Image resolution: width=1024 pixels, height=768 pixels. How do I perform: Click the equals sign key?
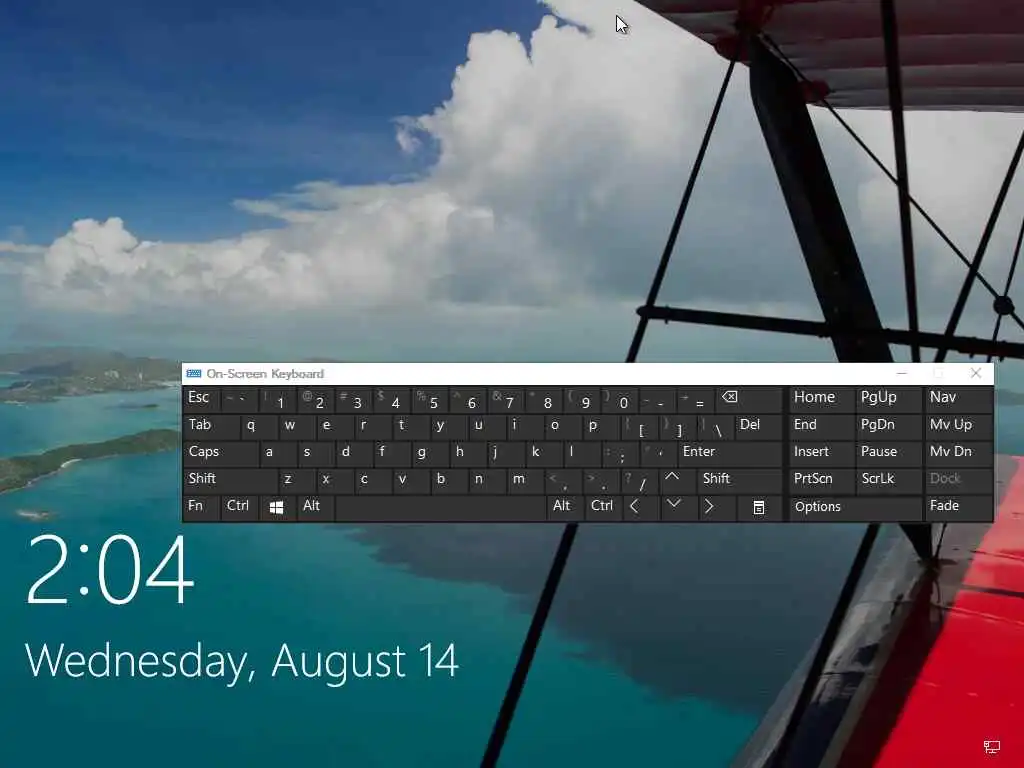(696, 399)
